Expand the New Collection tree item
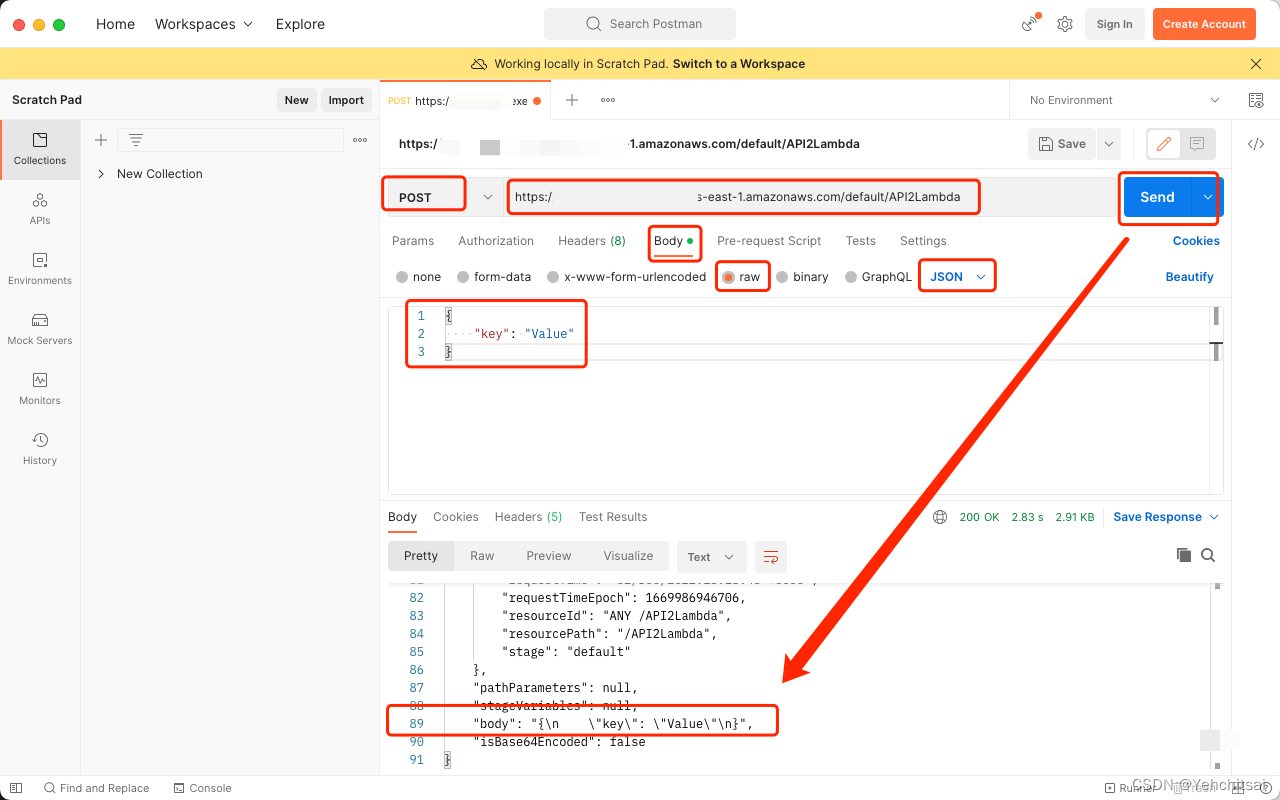This screenshot has width=1280, height=800. 101,174
